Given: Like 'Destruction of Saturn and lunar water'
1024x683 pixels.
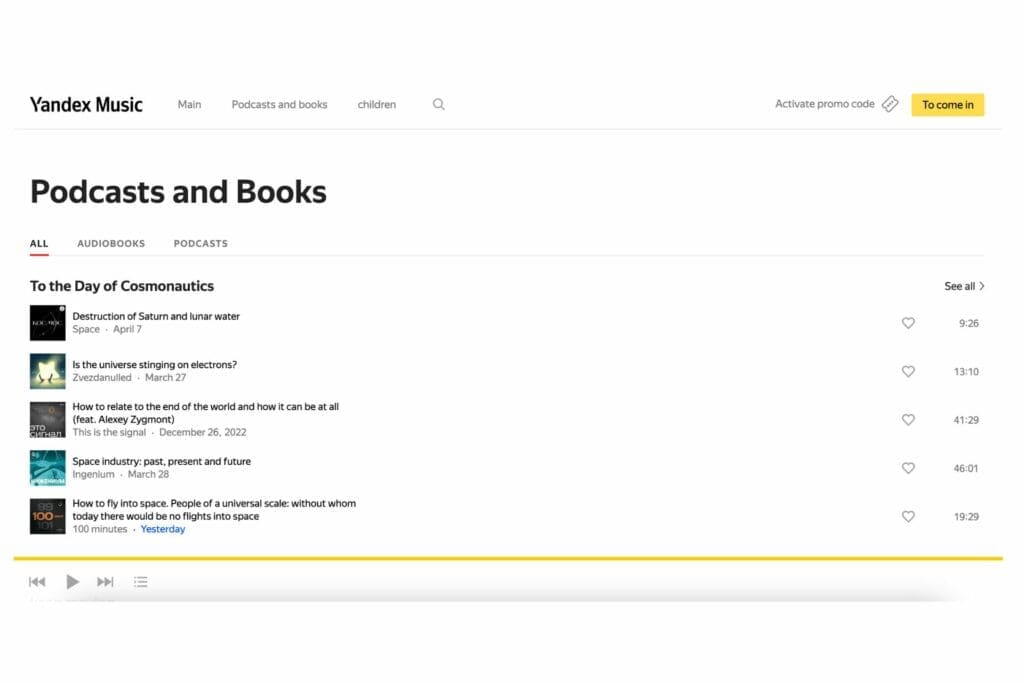Looking at the screenshot, I should (x=908, y=323).
